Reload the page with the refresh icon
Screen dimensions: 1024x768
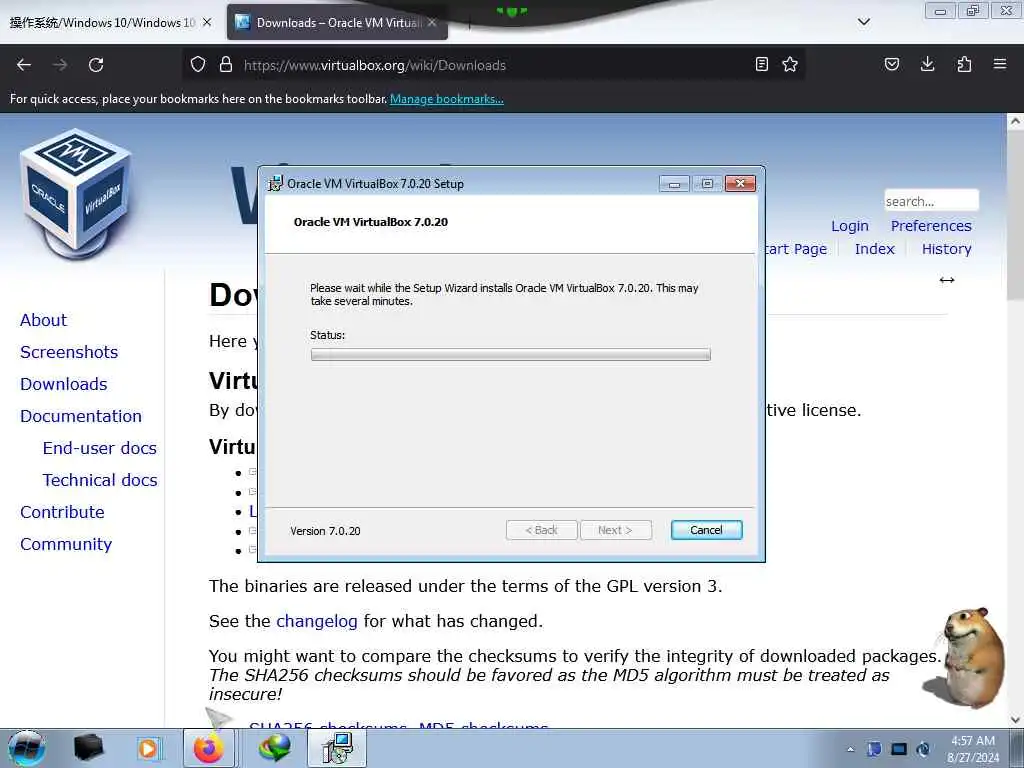click(x=96, y=65)
